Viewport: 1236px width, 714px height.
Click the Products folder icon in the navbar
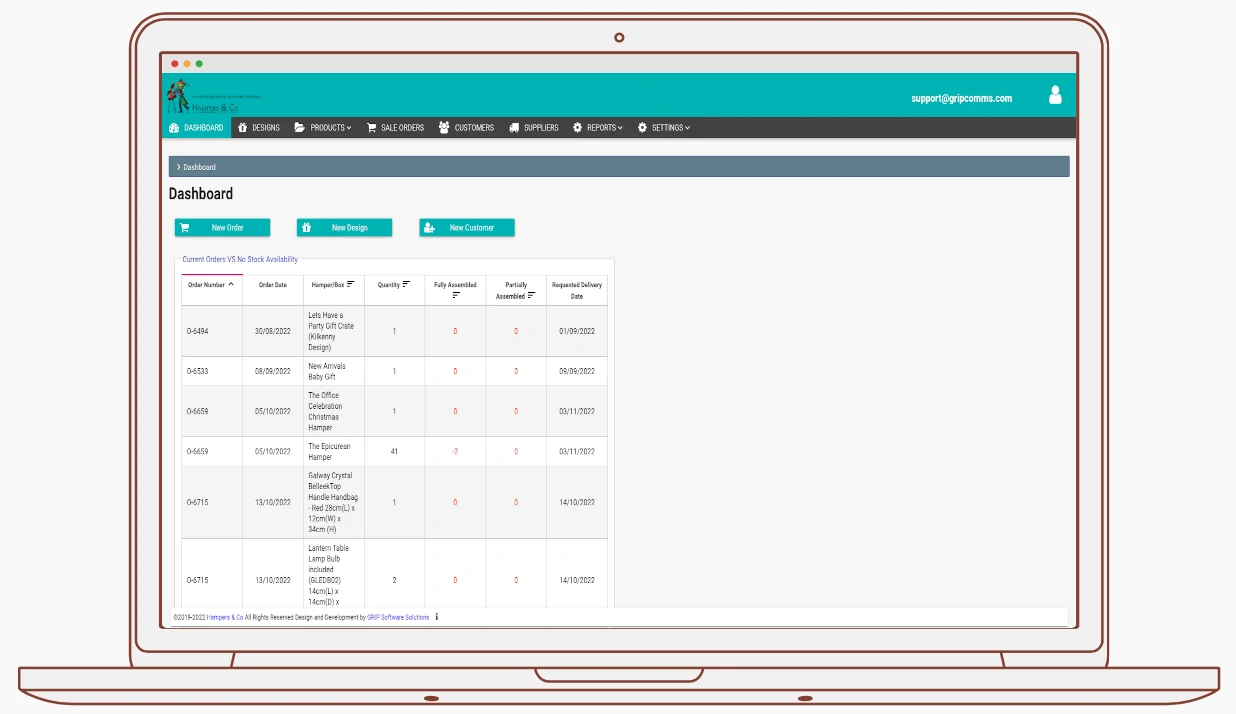(300, 128)
